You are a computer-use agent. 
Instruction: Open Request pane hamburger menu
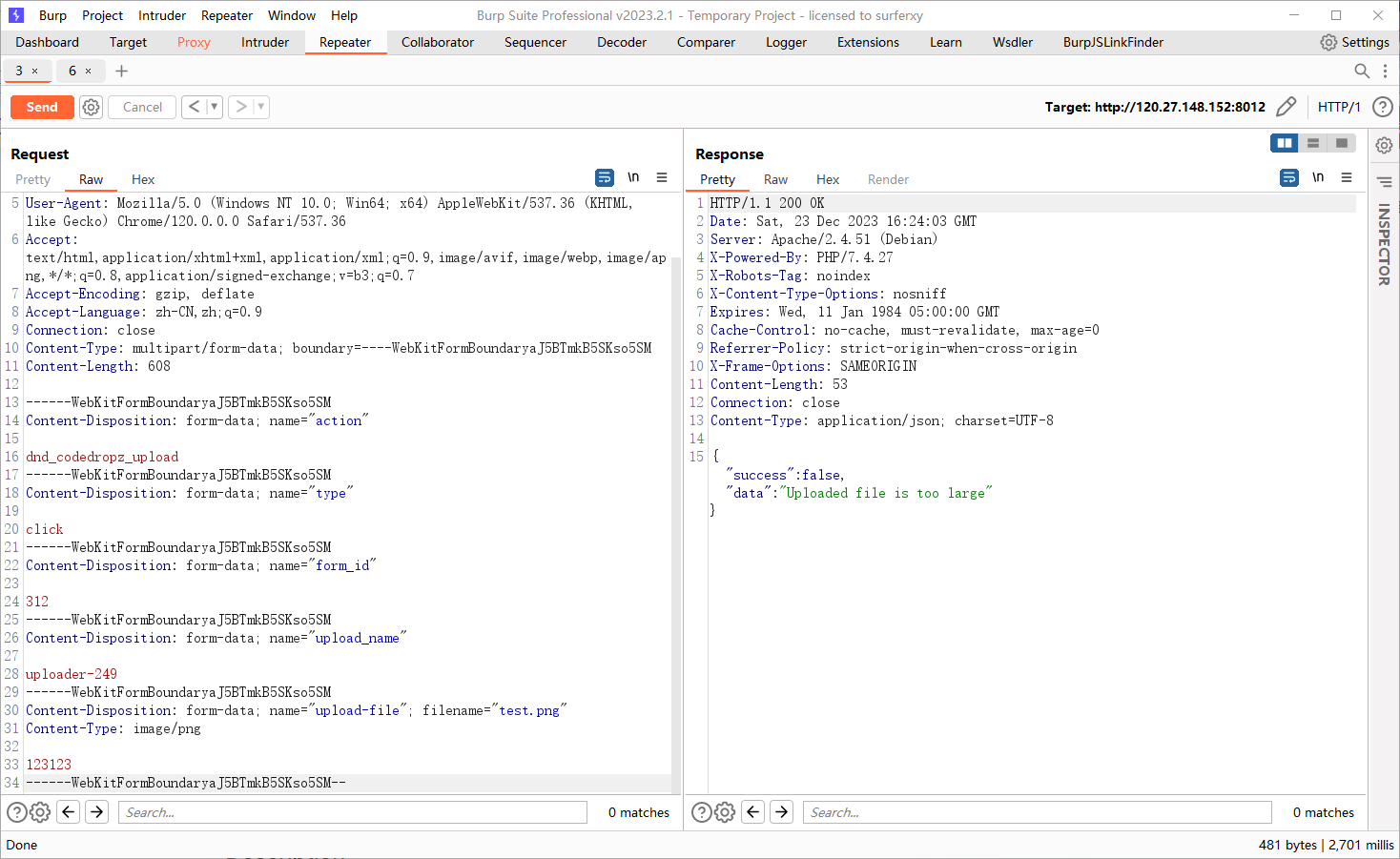pos(662,177)
